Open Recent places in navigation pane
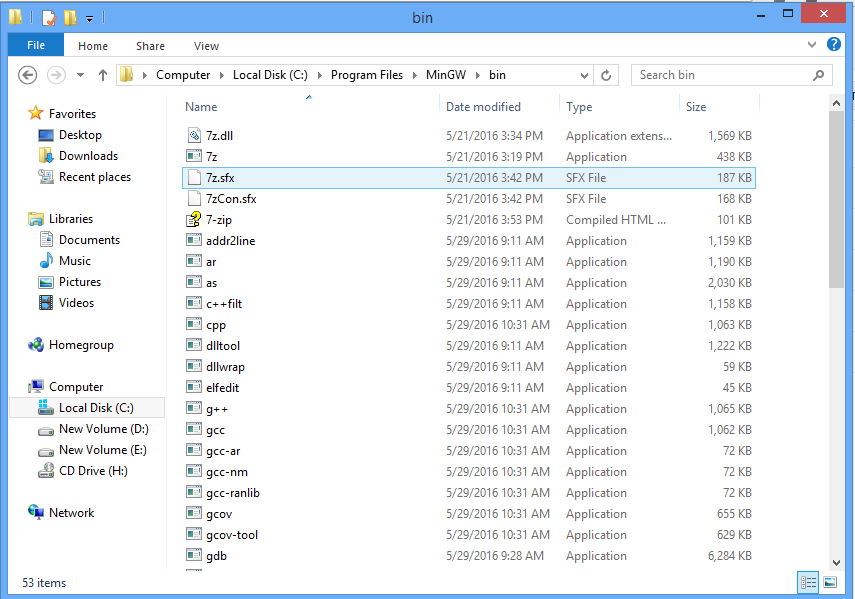This screenshot has width=855, height=599. tap(95, 177)
